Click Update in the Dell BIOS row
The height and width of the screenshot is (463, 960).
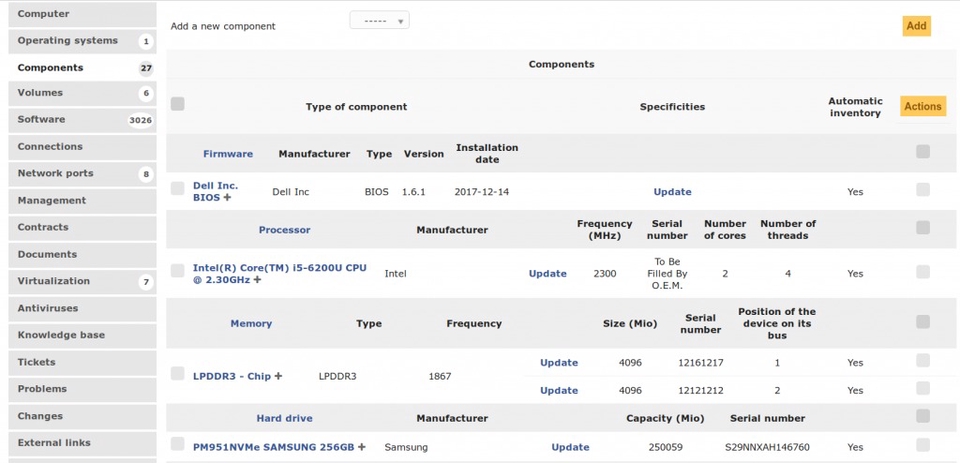(x=672, y=192)
